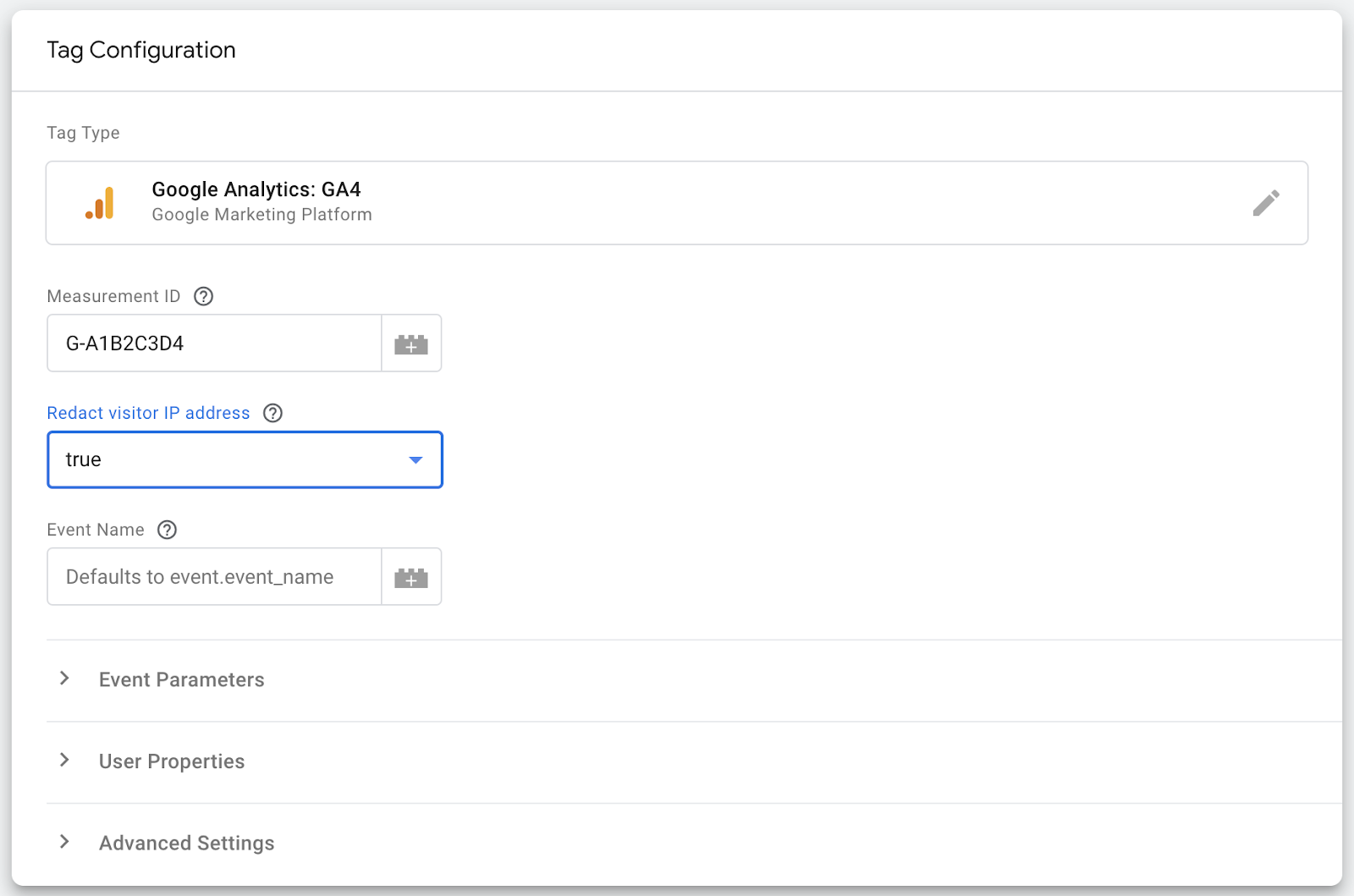Screen dimensions: 1354x896
Task: Show help for Redact visitor IP address
Action: [x=272, y=413]
